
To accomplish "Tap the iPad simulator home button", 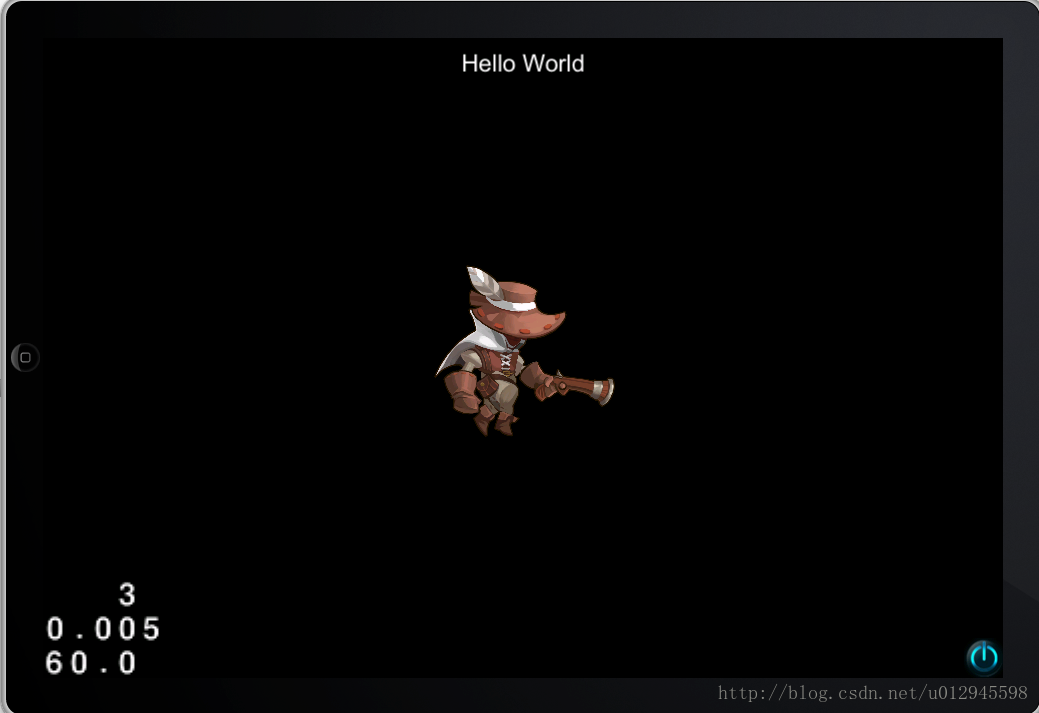I will pos(25,358).
